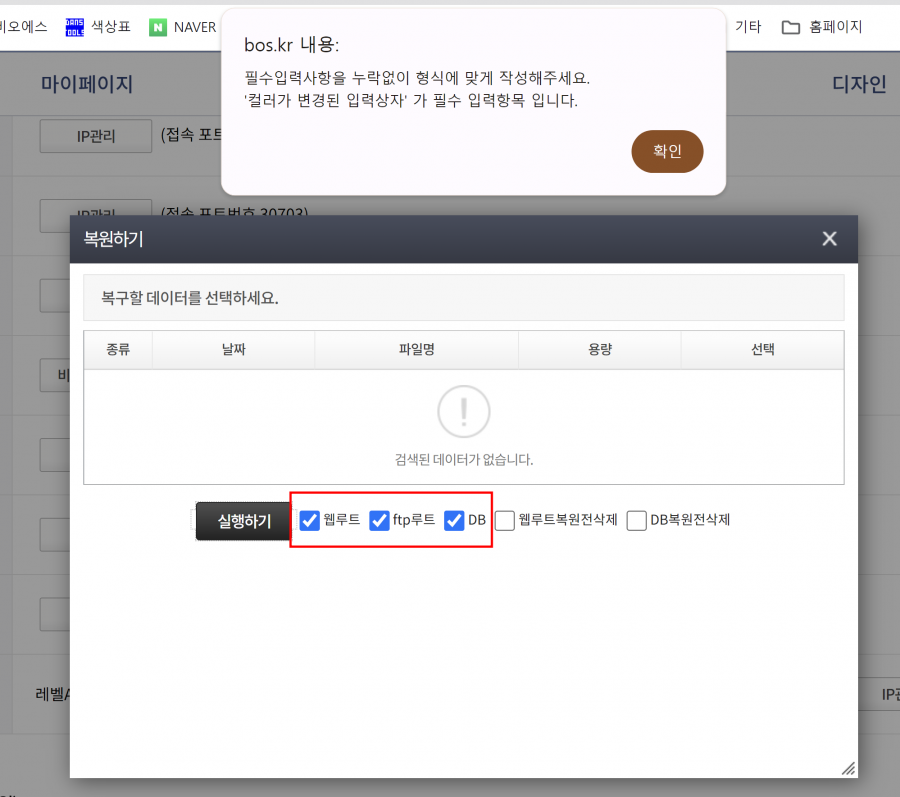
Task: Click the 색상표 bookmark icon
Action: pos(74,27)
